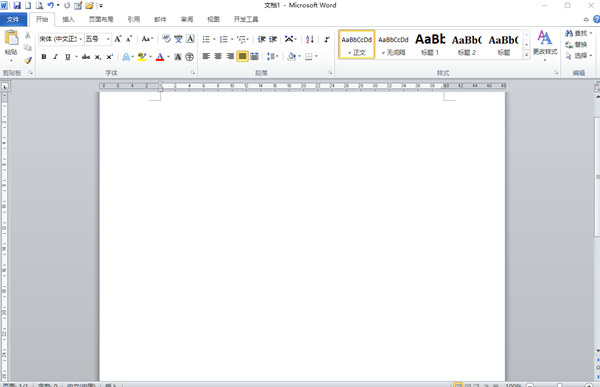Click the Enclose Characters circle icon
Image resolution: width=600 pixels, height=387 pixels.
click(x=189, y=57)
